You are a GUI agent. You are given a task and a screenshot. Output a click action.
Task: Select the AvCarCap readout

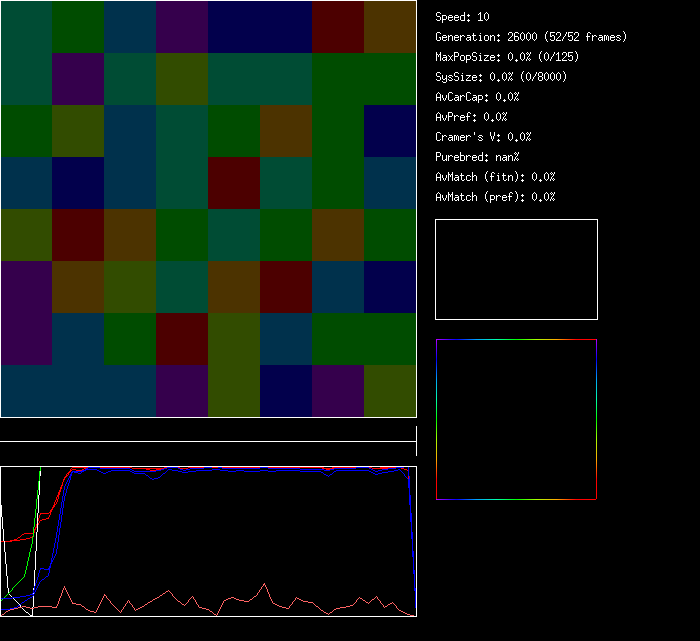click(x=477, y=97)
